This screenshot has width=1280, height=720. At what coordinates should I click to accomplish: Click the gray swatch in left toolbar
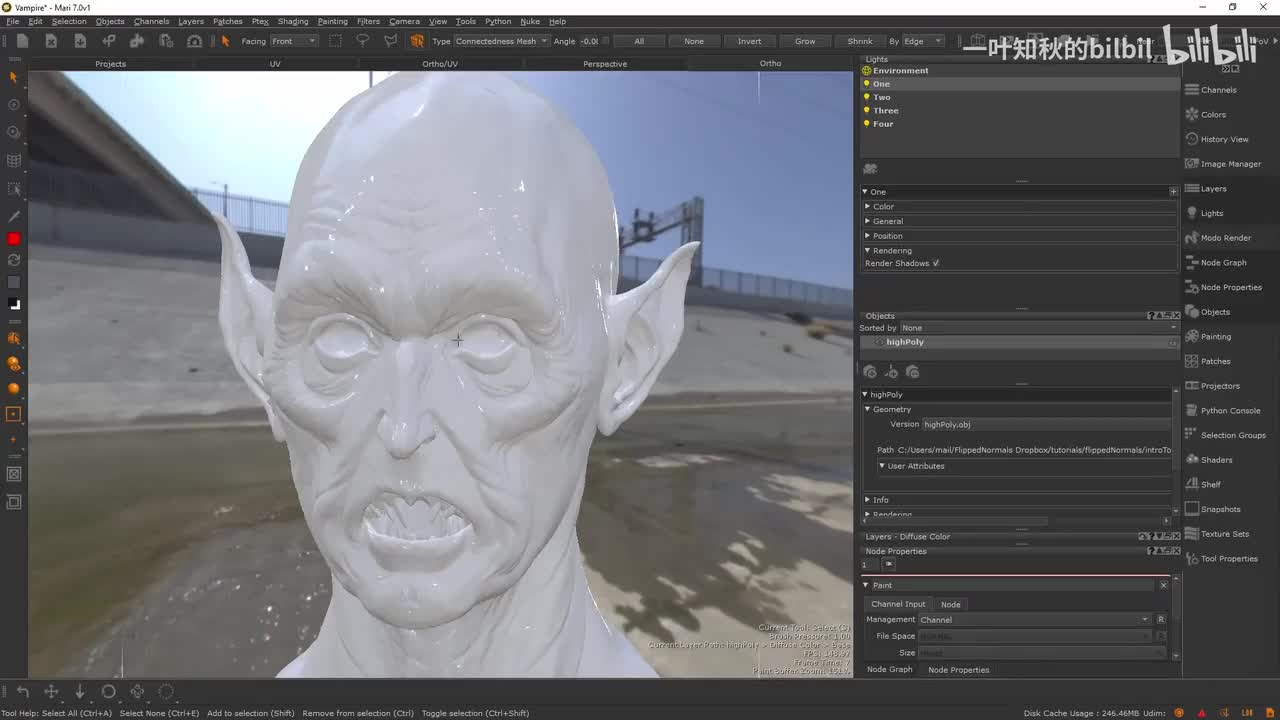[14, 282]
